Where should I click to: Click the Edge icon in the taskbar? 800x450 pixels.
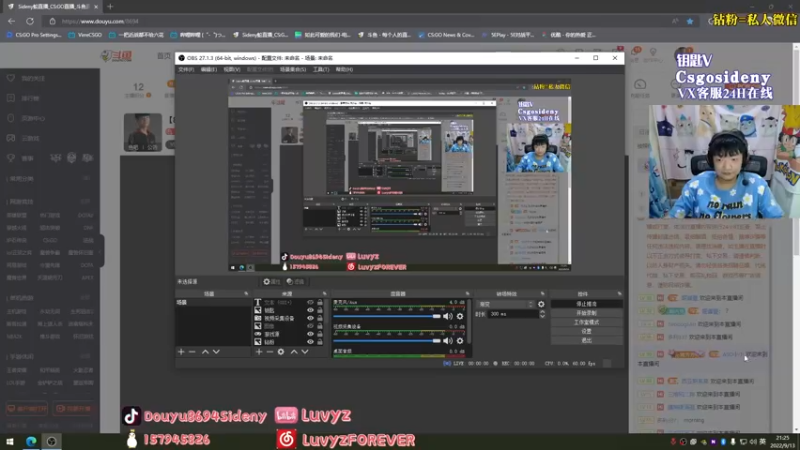pyautogui.click(x=31, y=441)
